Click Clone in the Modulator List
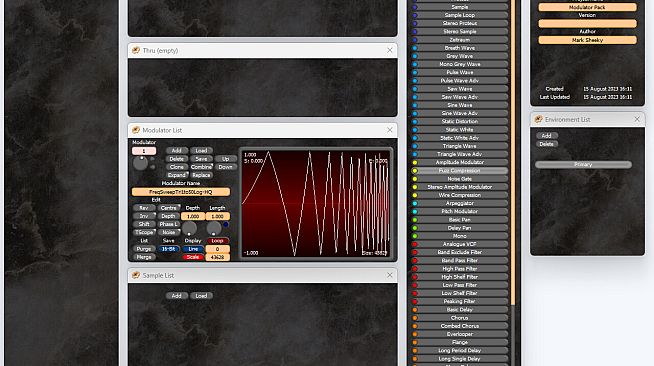654x366 pixels. pyautogui.click(x=176, y=167)
